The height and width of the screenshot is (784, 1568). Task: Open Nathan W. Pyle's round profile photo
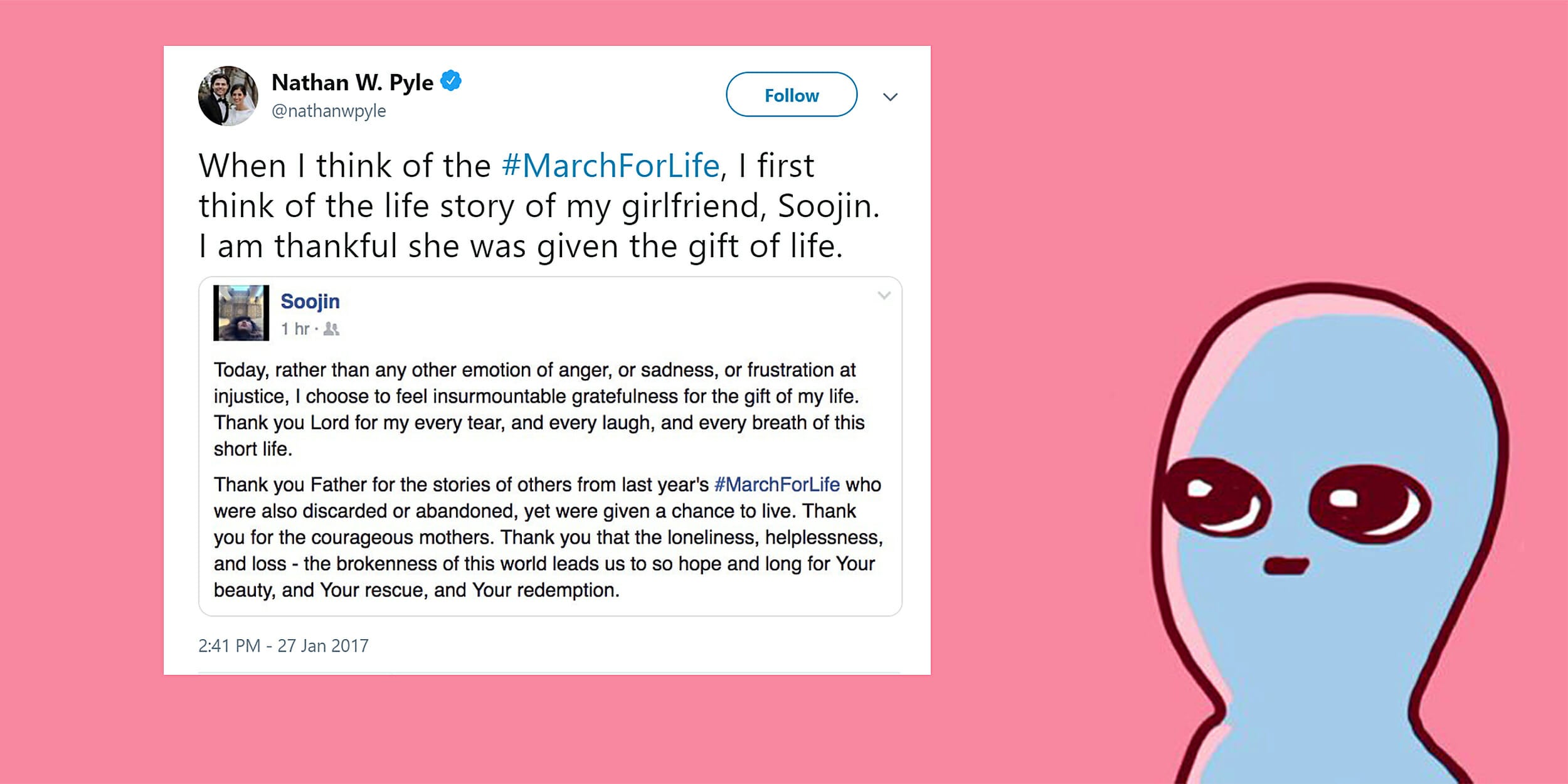pyautogui.click(x=228, y=96)
